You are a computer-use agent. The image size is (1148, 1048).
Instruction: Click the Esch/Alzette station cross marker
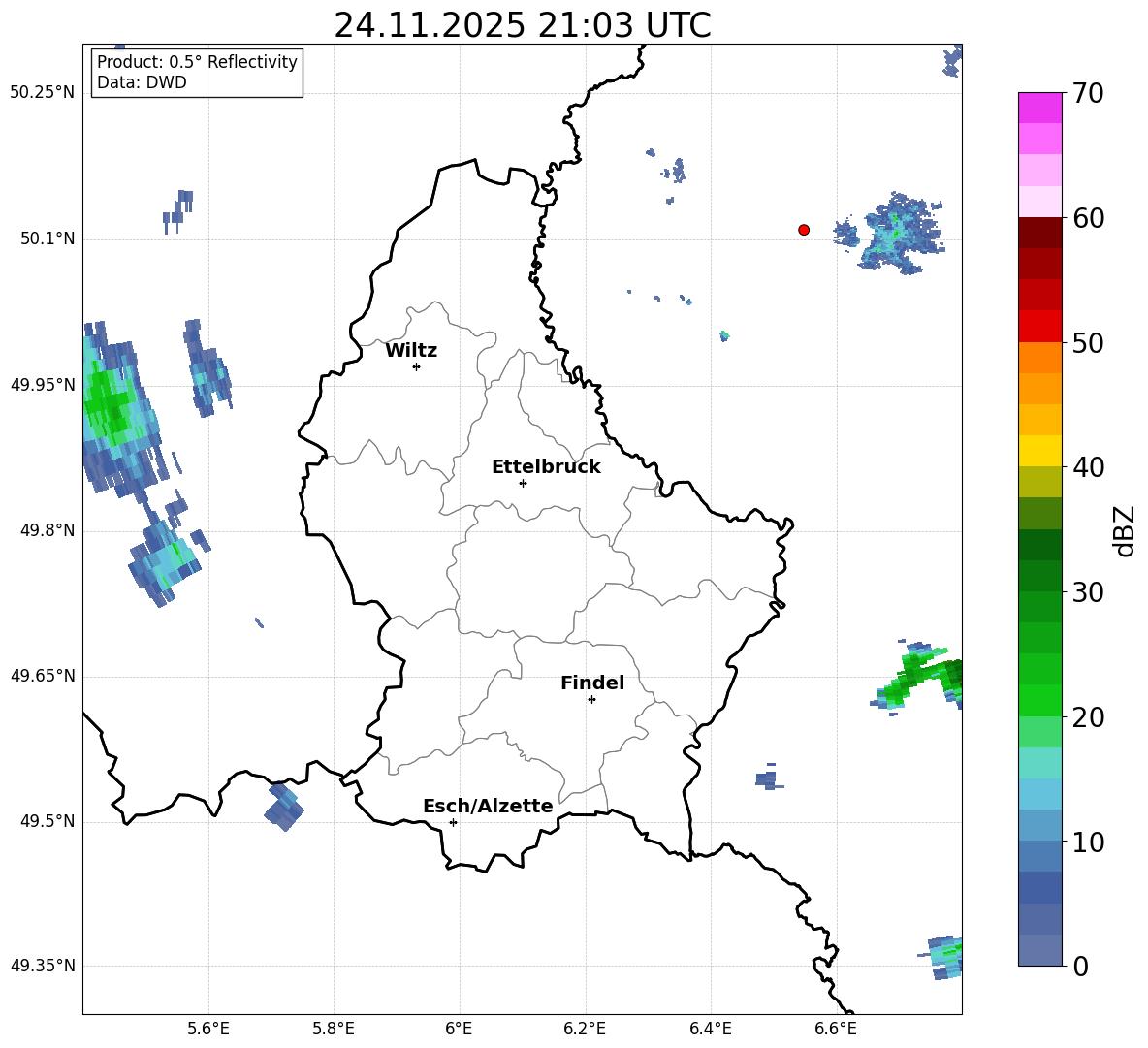453,822
